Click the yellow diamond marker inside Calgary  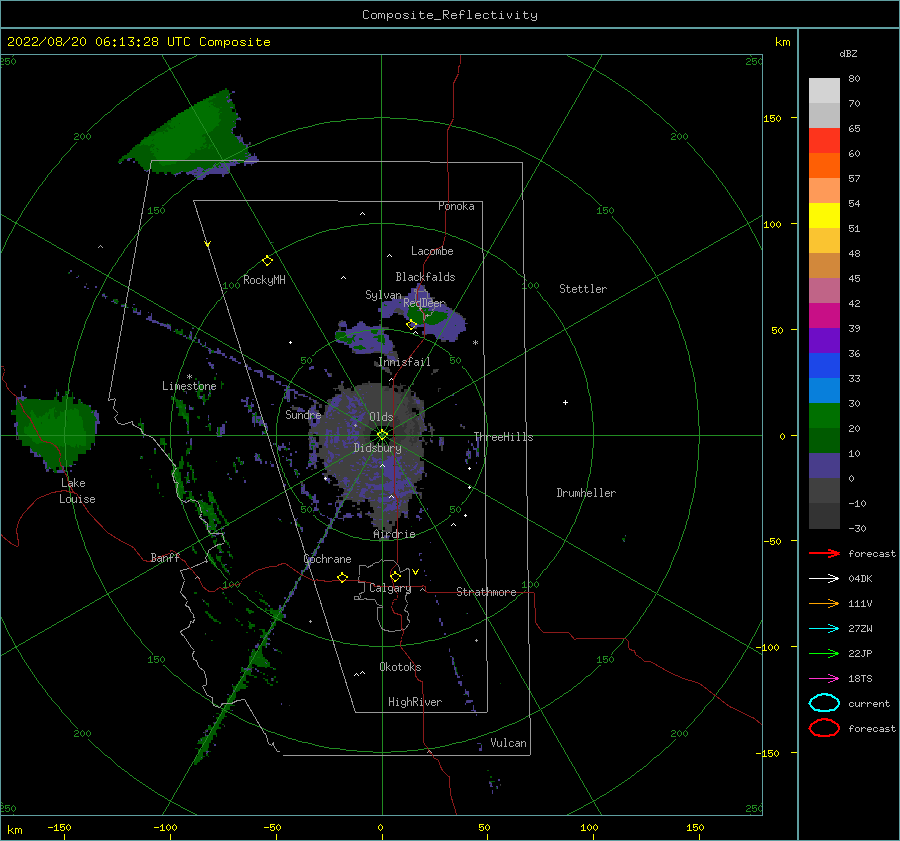(x=395, y=576)
